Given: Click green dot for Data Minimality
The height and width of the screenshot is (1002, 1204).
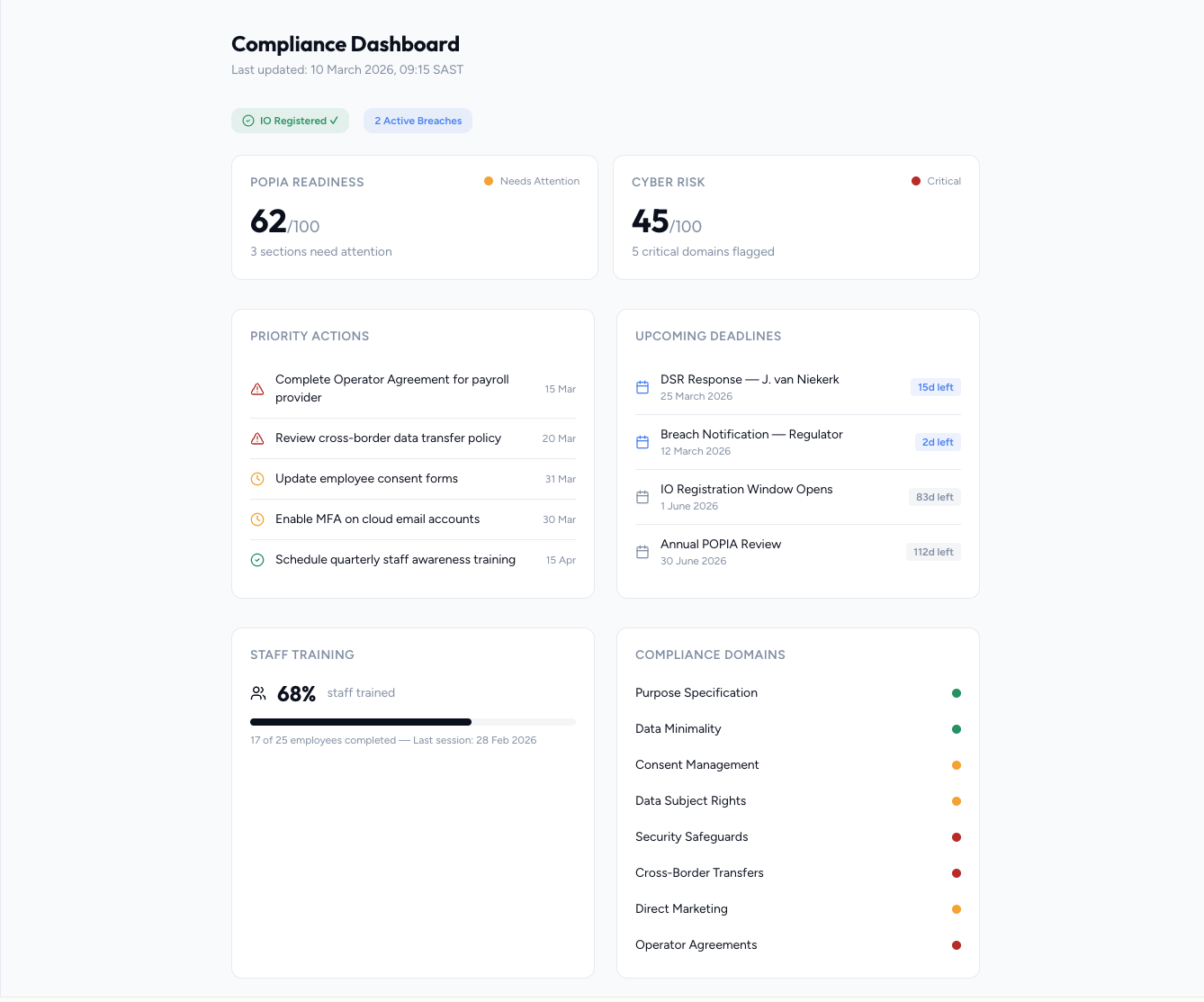Looking at the screenshot, I should pos(957,729).
